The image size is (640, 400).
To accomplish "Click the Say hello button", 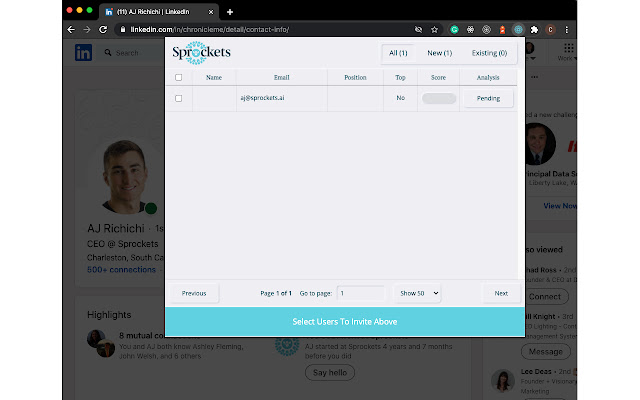I will (x=330, y=373).
